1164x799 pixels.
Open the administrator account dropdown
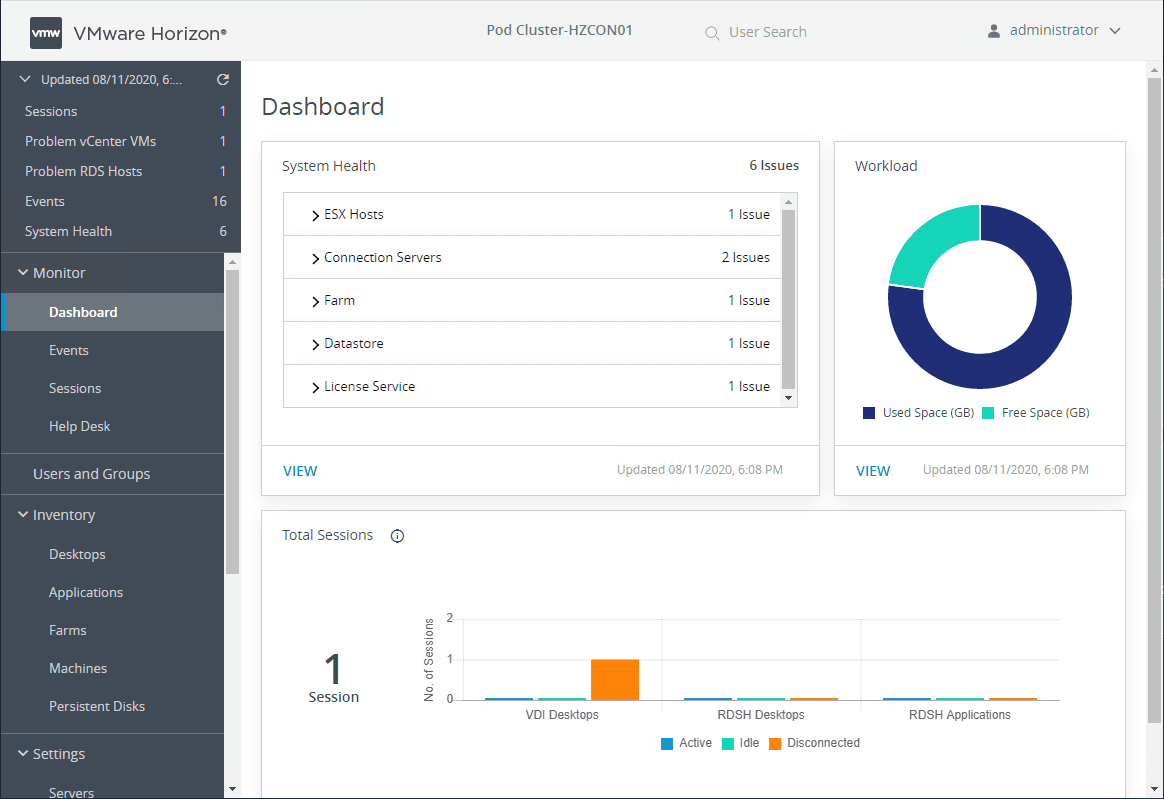pos(1115,30)
